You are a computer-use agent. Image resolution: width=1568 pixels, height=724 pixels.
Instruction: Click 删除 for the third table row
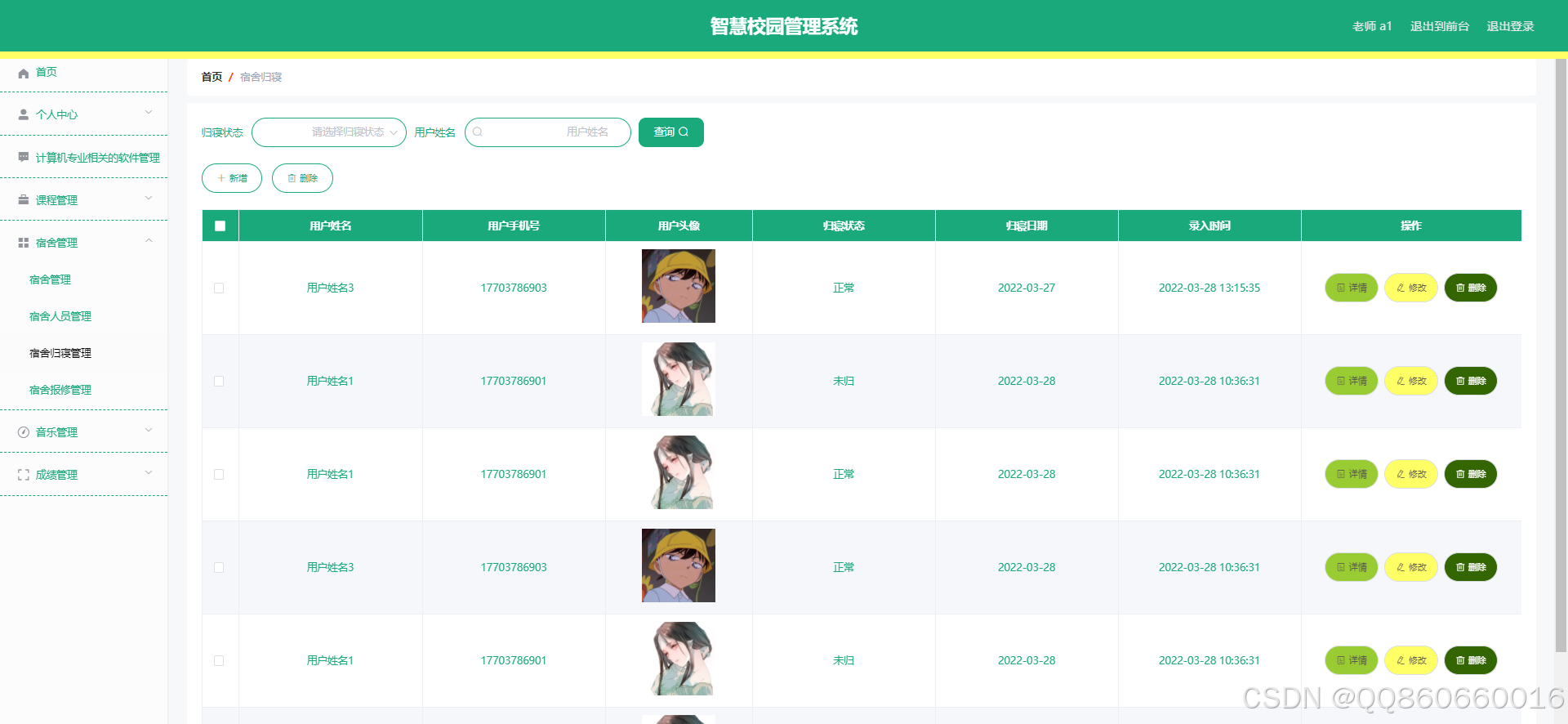click(1471, 474)
